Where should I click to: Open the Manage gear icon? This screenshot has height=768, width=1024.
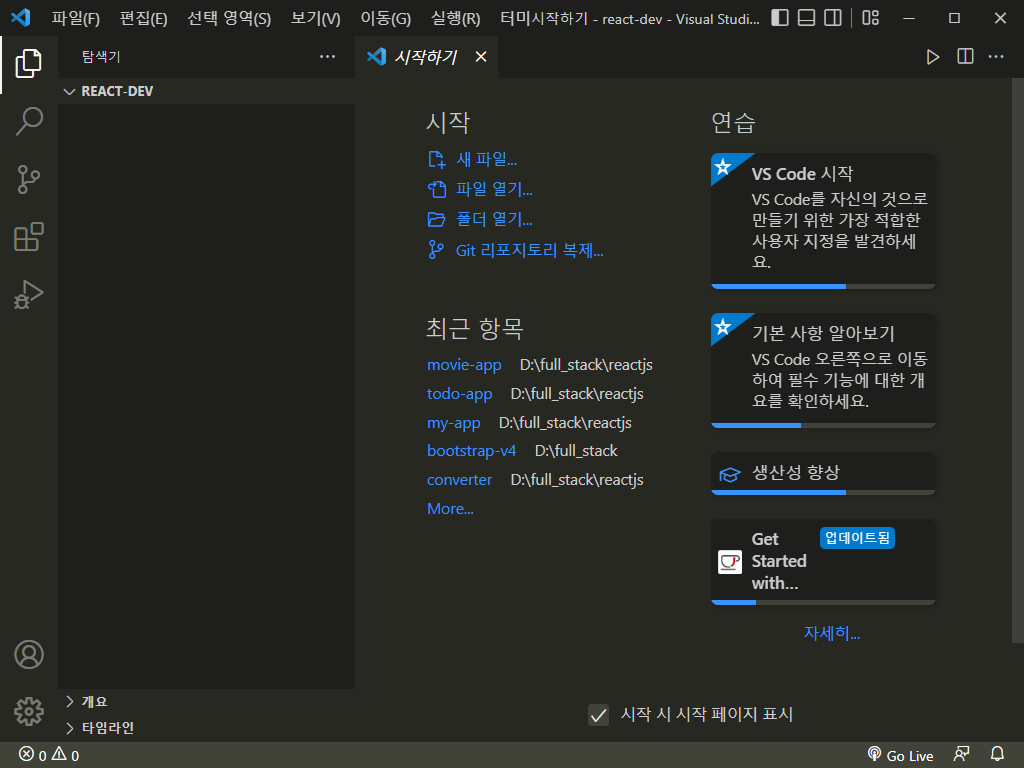point(29,711)
